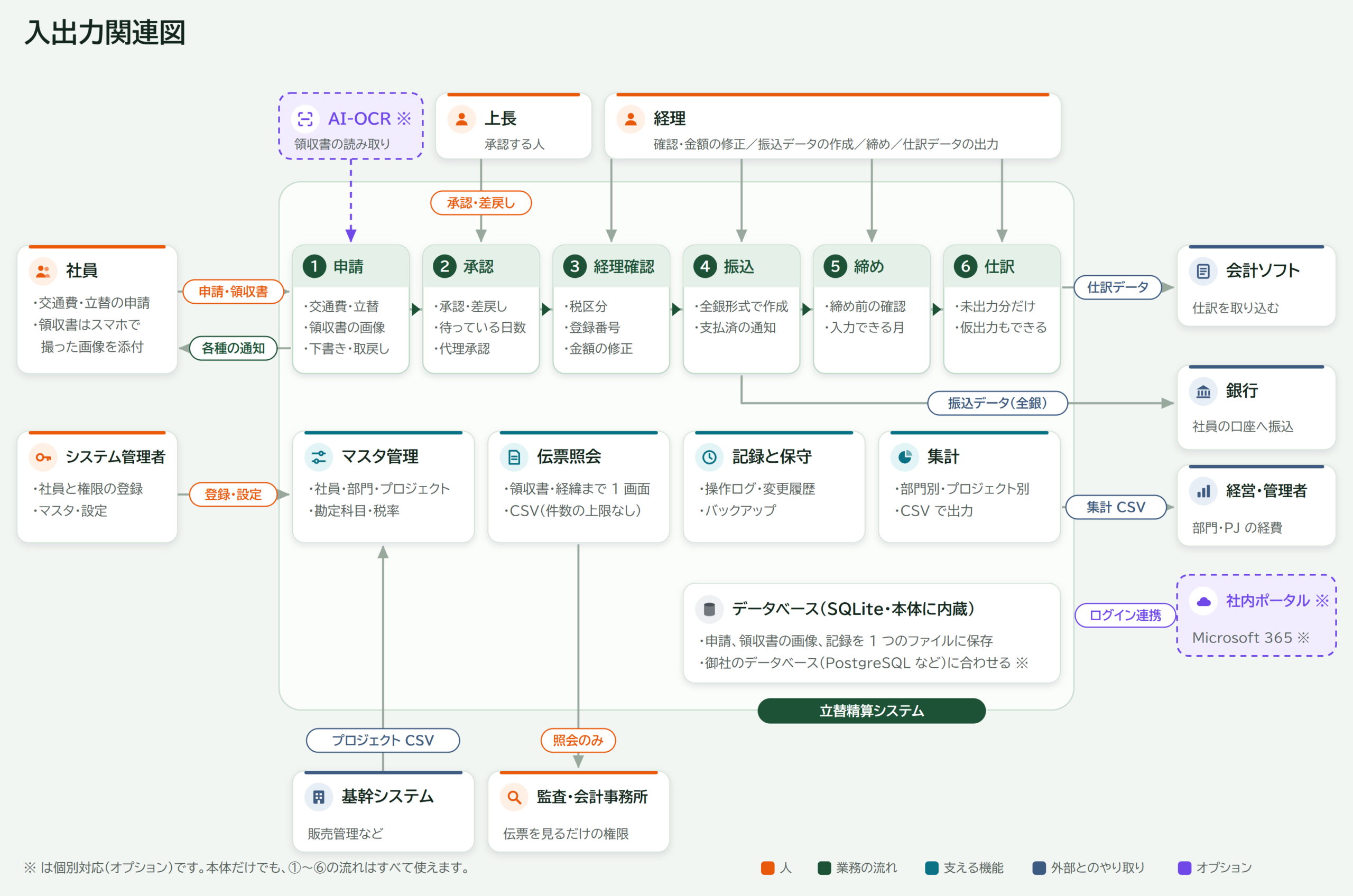Click the 振込データ(全銀) label pill
1353x896 pixels.
(997, 403)
